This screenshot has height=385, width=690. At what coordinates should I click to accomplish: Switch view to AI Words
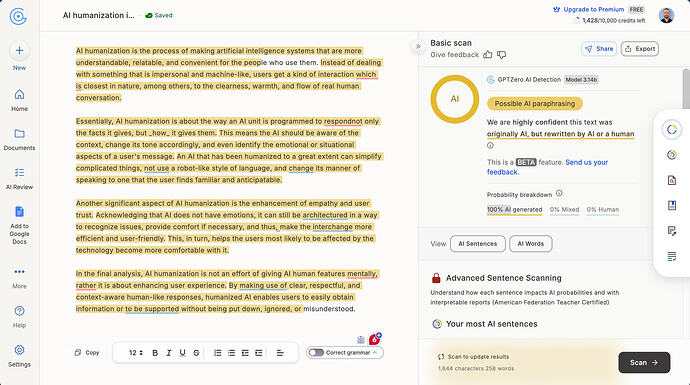(531, 244)
